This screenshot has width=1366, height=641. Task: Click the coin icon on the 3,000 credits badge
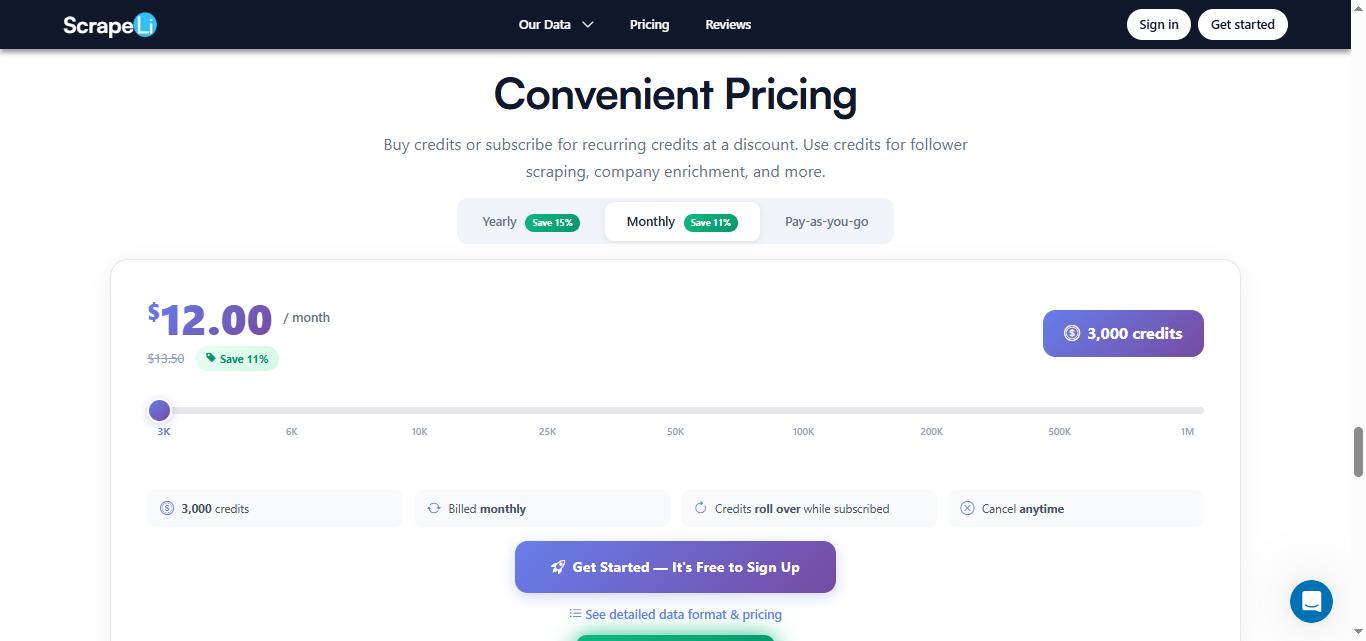1072,333
